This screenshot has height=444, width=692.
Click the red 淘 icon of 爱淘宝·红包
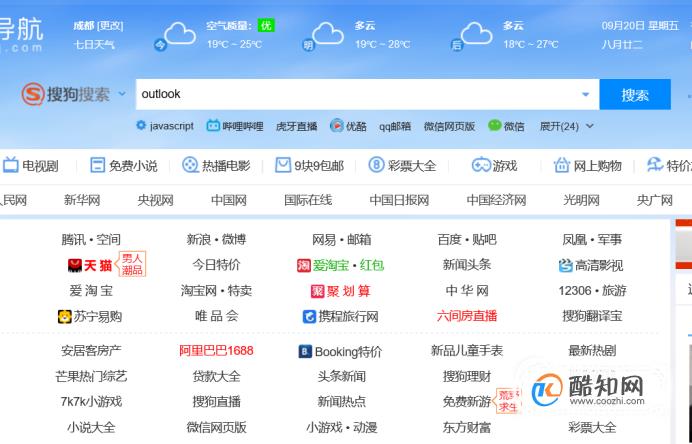[304, 265]
